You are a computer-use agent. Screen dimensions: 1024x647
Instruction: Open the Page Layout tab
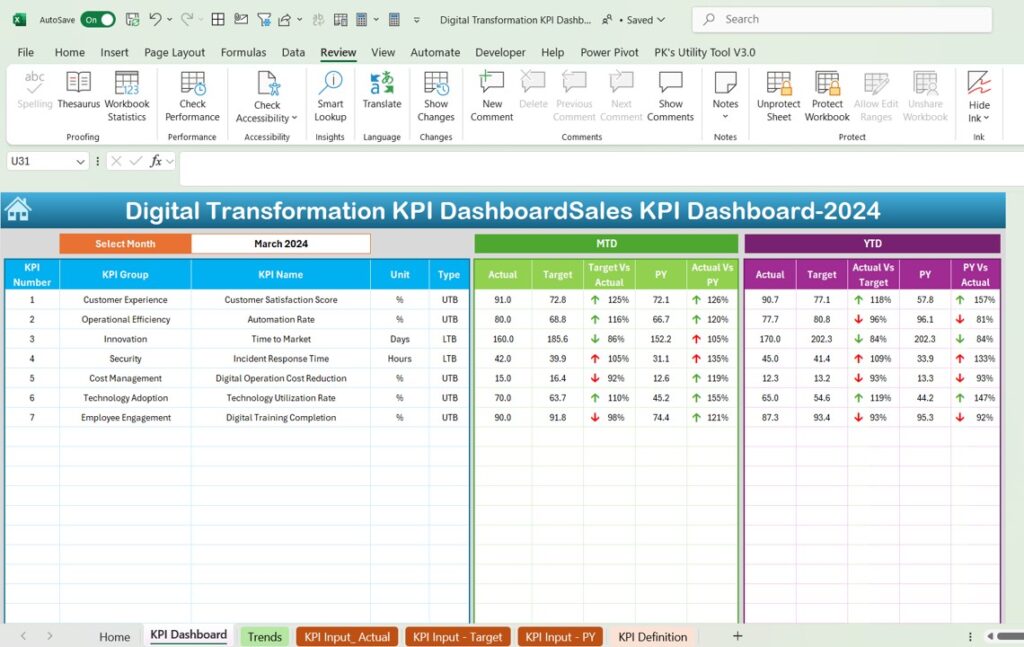click(x=174, y=52)
